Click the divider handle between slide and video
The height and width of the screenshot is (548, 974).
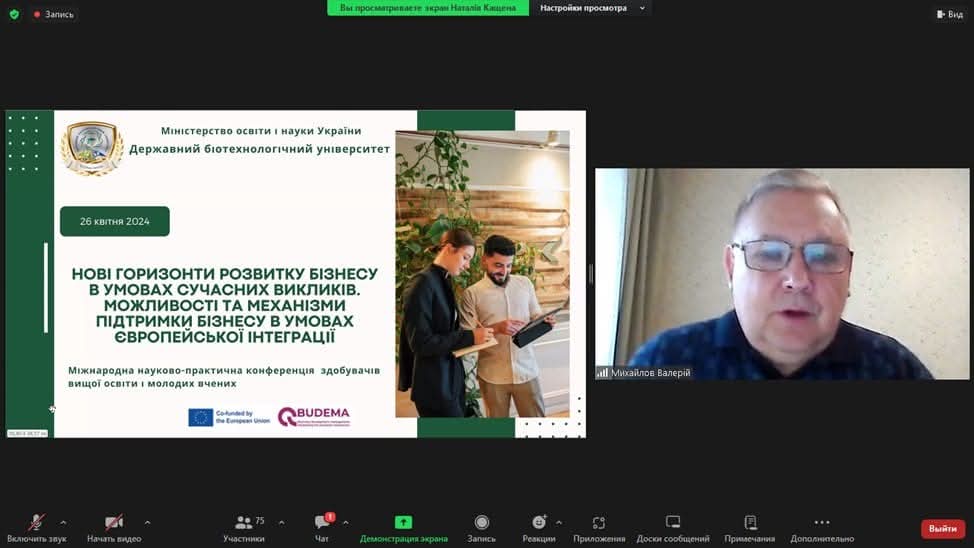tap(590, 273)
